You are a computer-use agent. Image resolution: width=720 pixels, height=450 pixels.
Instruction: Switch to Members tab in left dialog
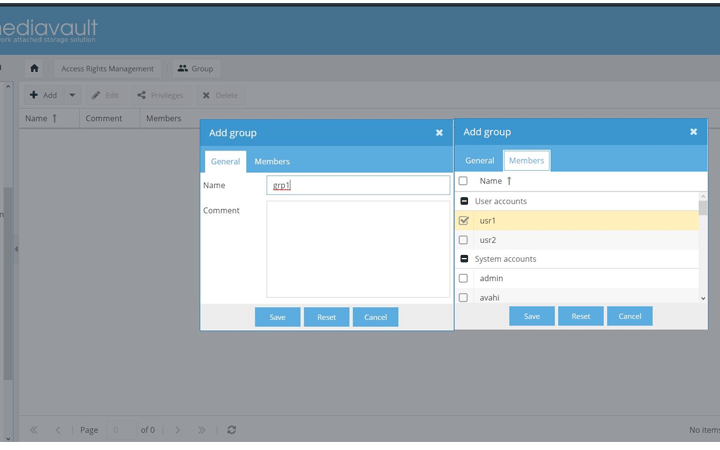(x=272, y=161)
